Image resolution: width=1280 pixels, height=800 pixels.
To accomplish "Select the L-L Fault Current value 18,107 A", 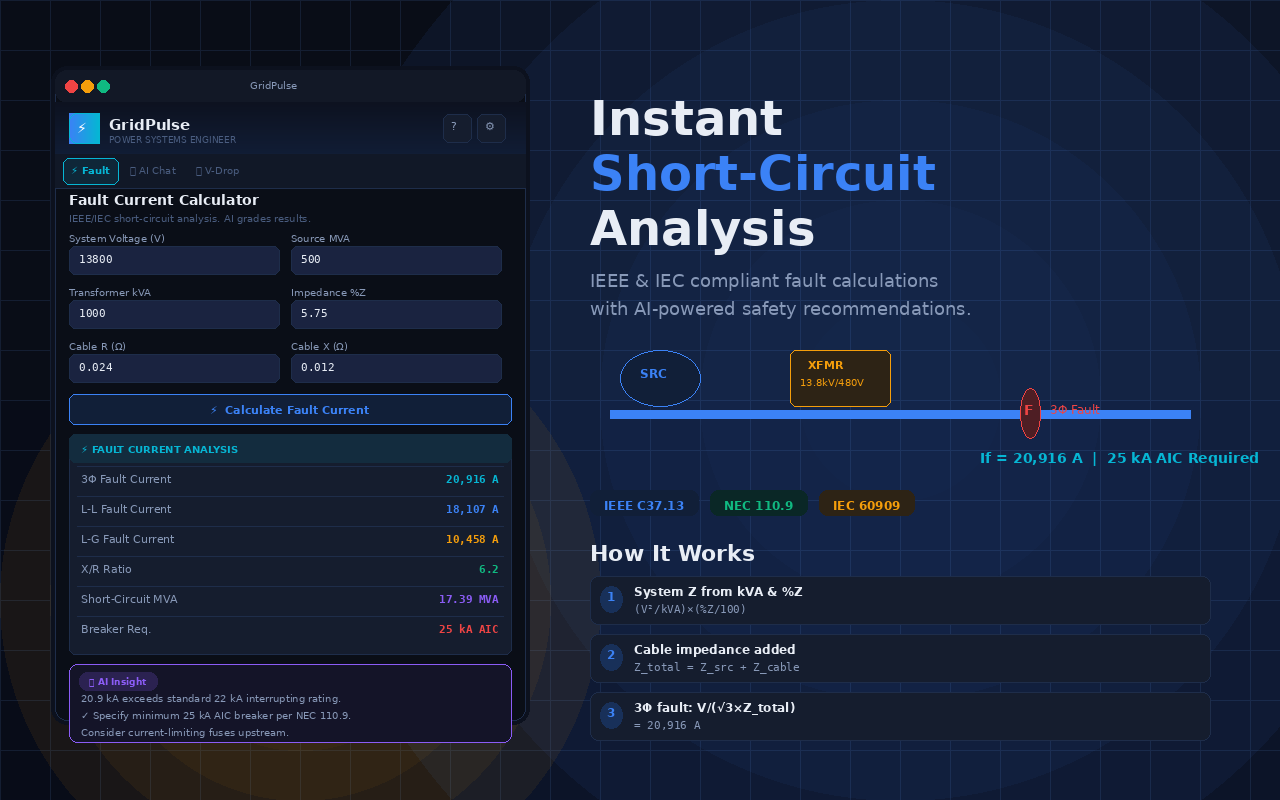I will click(x=472, y=510).
